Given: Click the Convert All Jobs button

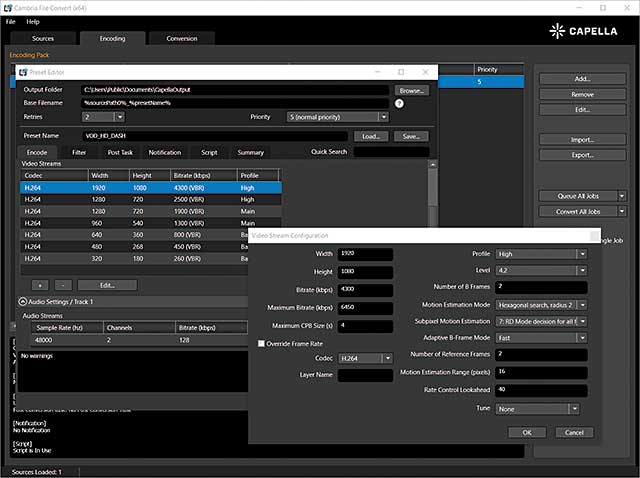Looking at the screenshot, I should coord(578,211).
